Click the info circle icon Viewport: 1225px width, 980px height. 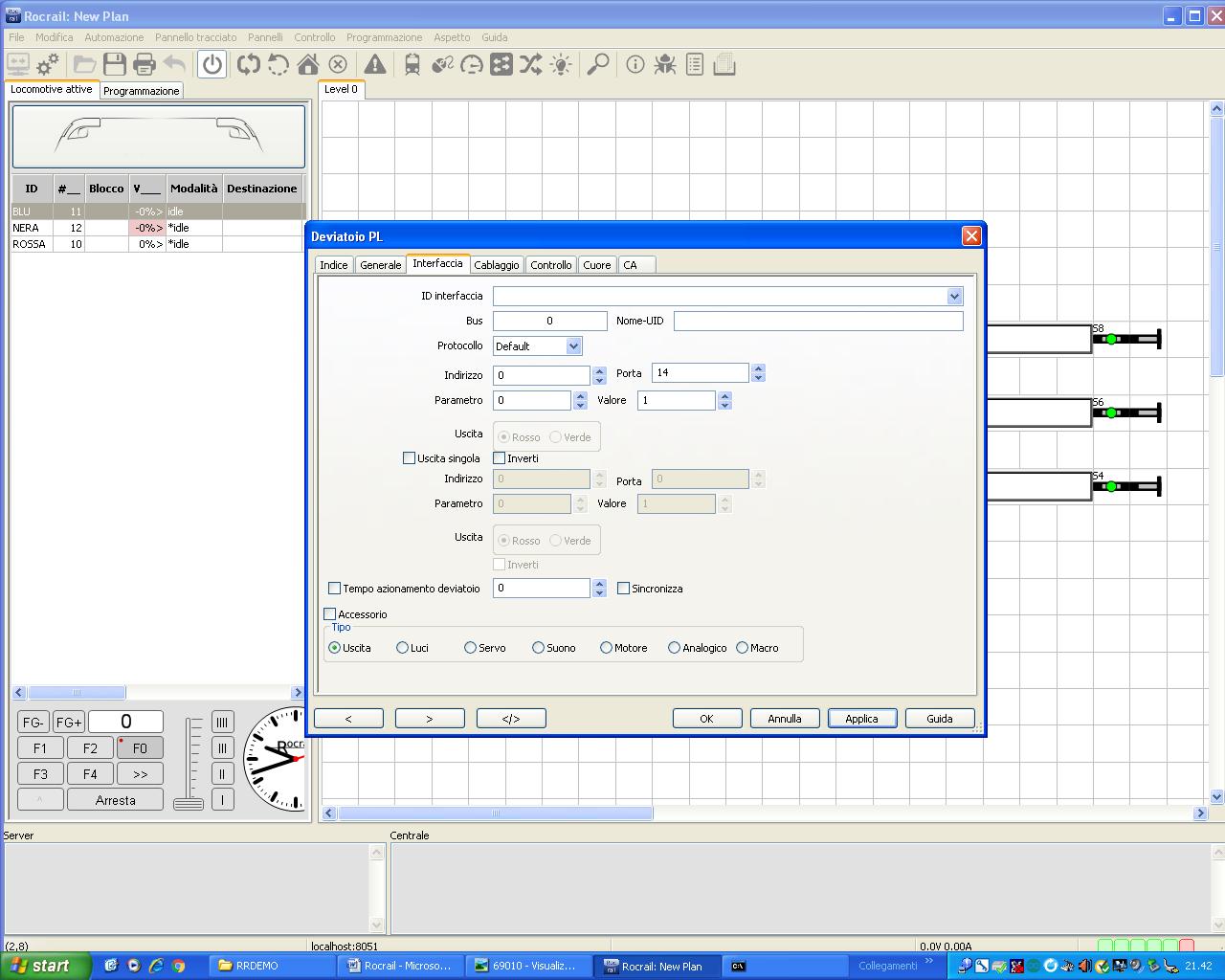click(x=635, y=64)
